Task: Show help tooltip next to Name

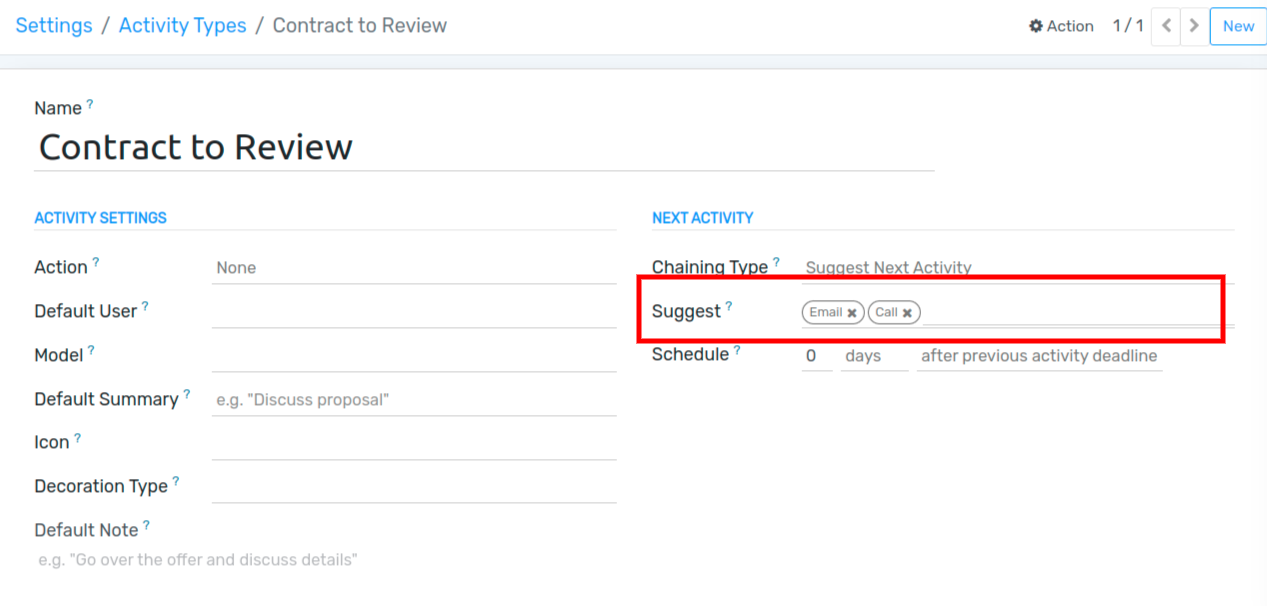Action: tap(90, 103)
